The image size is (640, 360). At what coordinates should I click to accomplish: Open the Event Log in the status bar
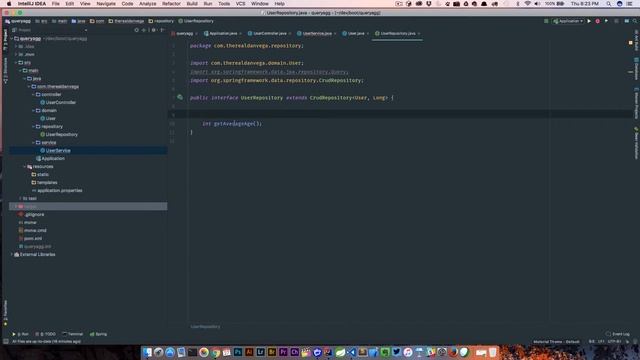618,334
